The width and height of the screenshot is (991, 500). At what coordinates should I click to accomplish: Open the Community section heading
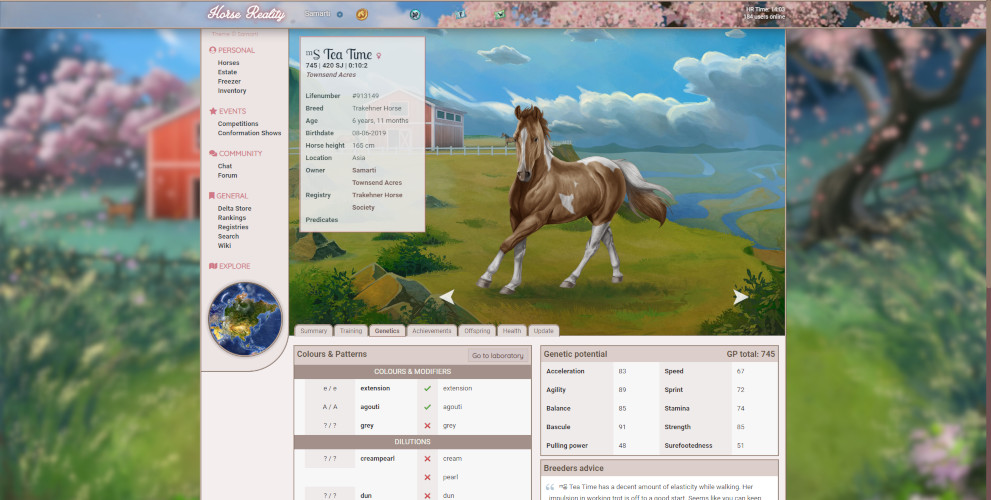(x=236, y=154)
